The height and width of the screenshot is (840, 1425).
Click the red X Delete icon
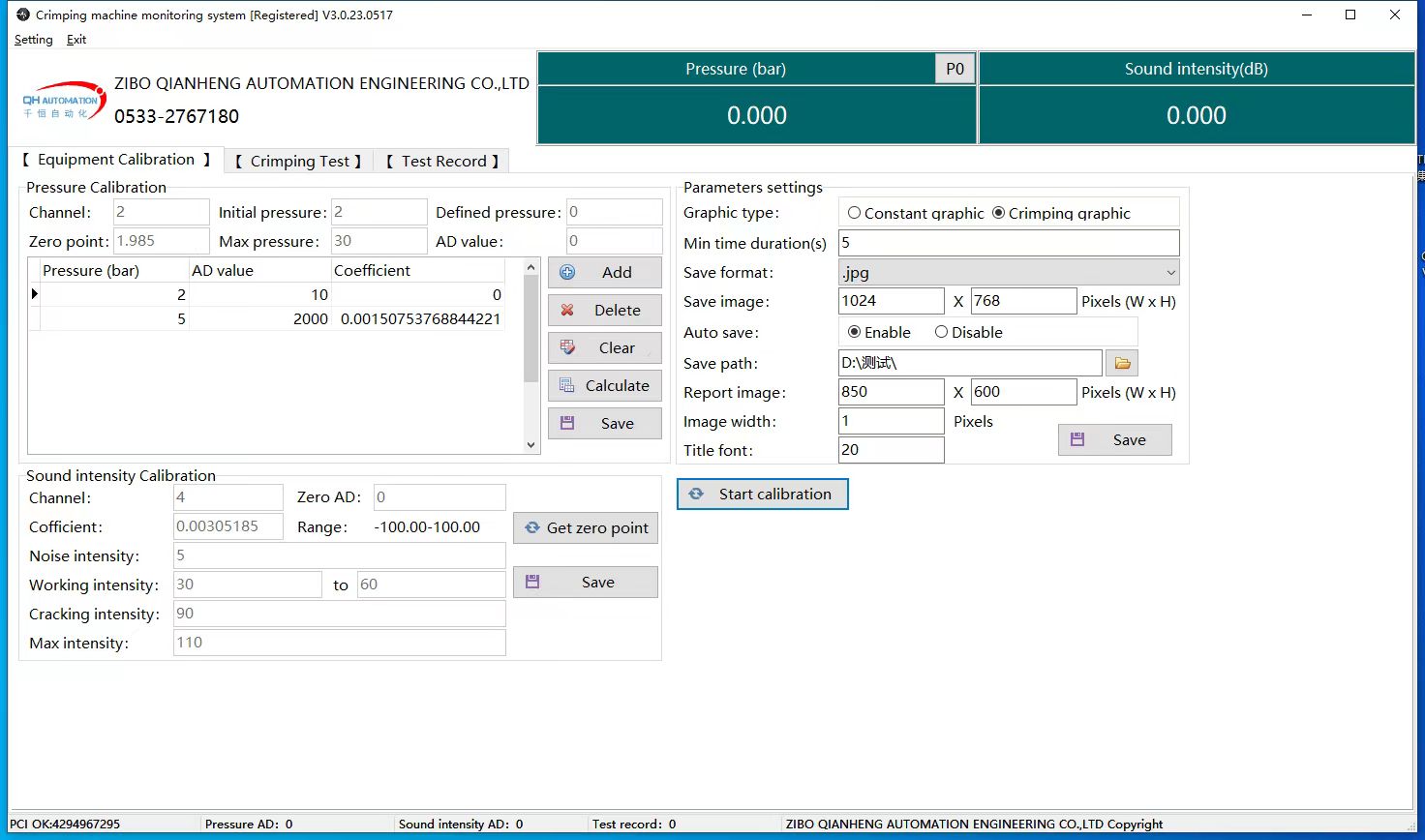(x=568, y=311)
